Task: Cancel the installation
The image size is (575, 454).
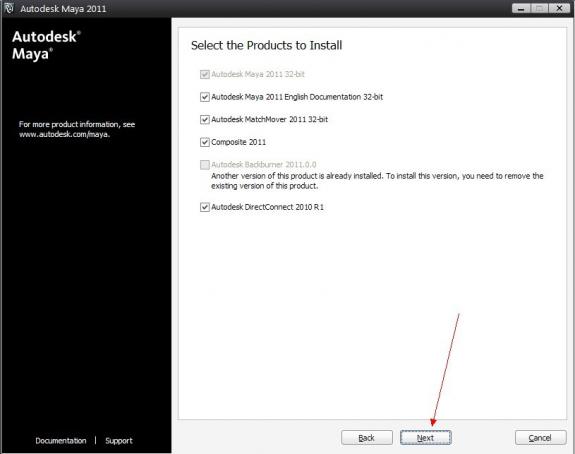Action: 540,438
